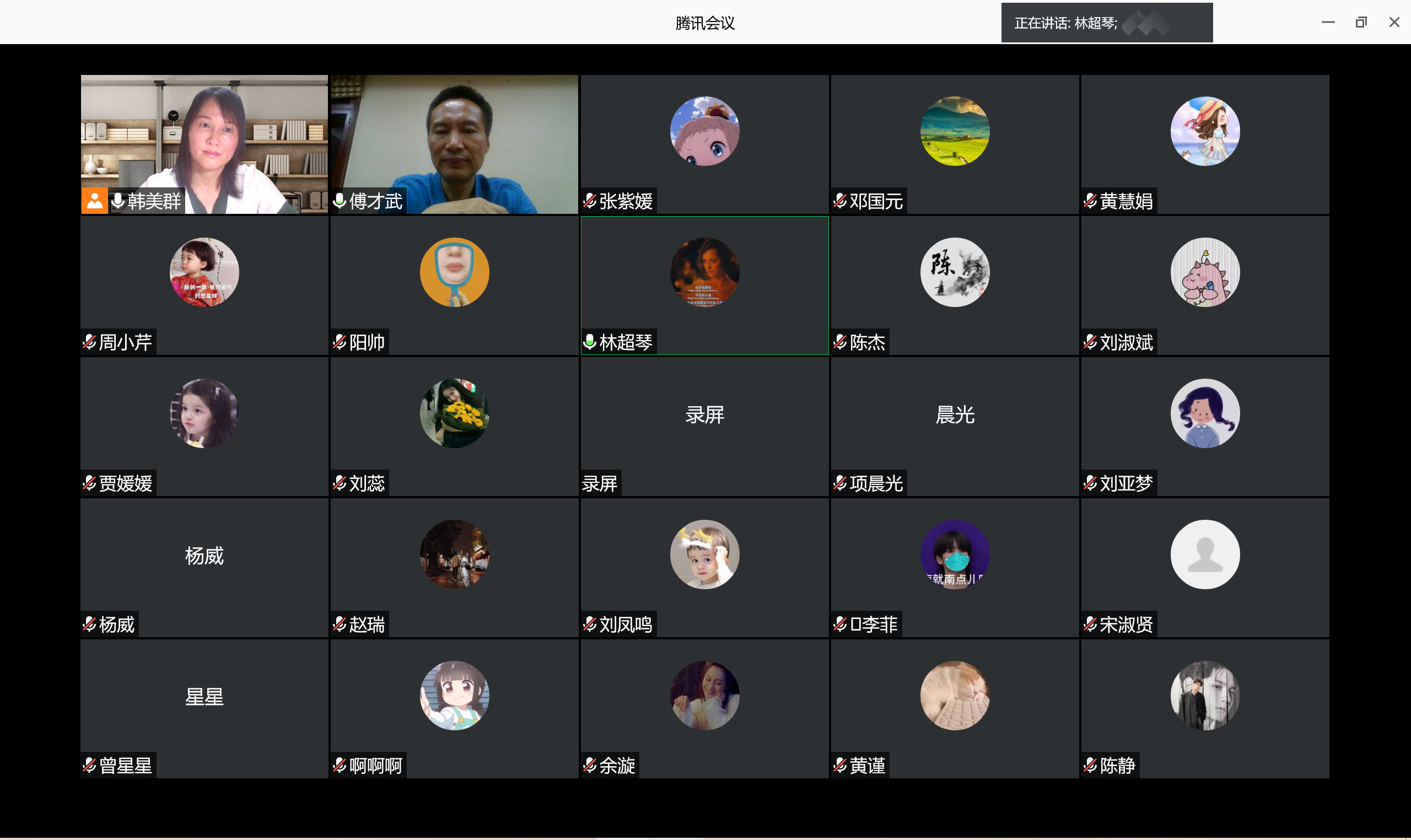Click 傅才武's active microphone icon
The height and width of the screenshot is (840, 1411).
(x=340, y=201)
